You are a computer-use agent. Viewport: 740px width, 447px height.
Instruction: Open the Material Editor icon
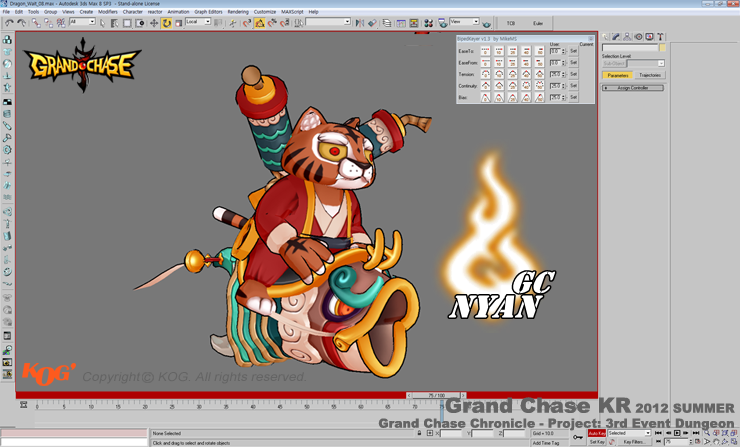429,23
